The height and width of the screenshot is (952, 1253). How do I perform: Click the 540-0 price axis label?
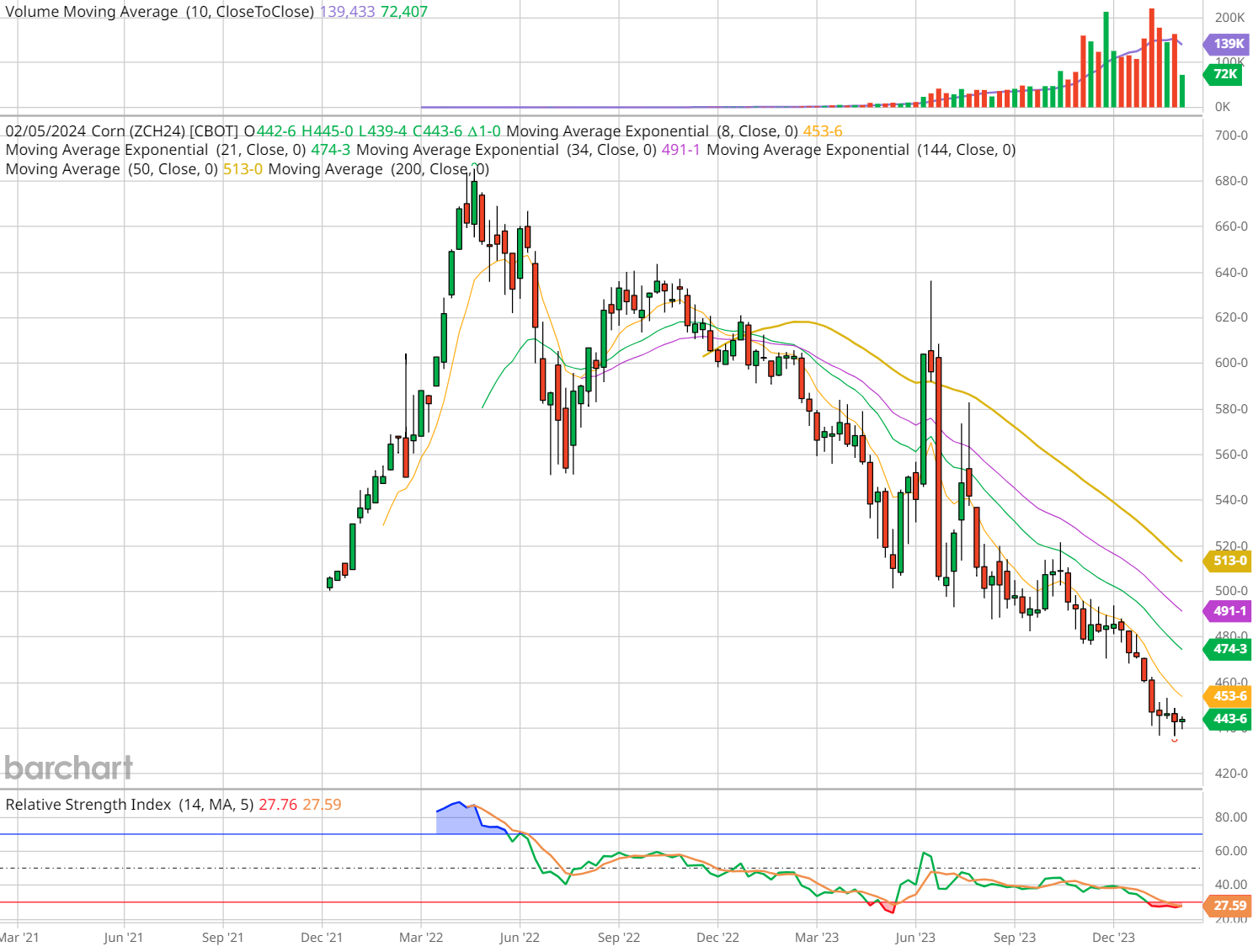[1231, 500]
